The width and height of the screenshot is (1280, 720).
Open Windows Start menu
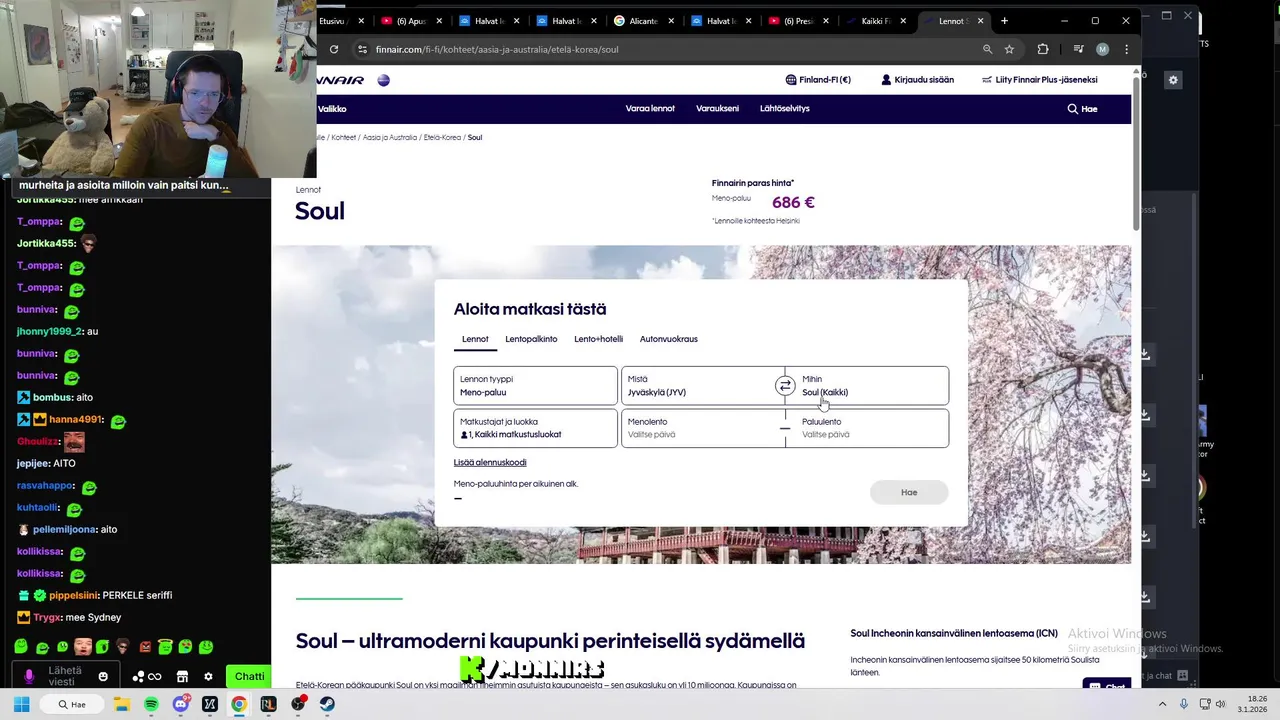pyautogui.click(x=21, y=704)
